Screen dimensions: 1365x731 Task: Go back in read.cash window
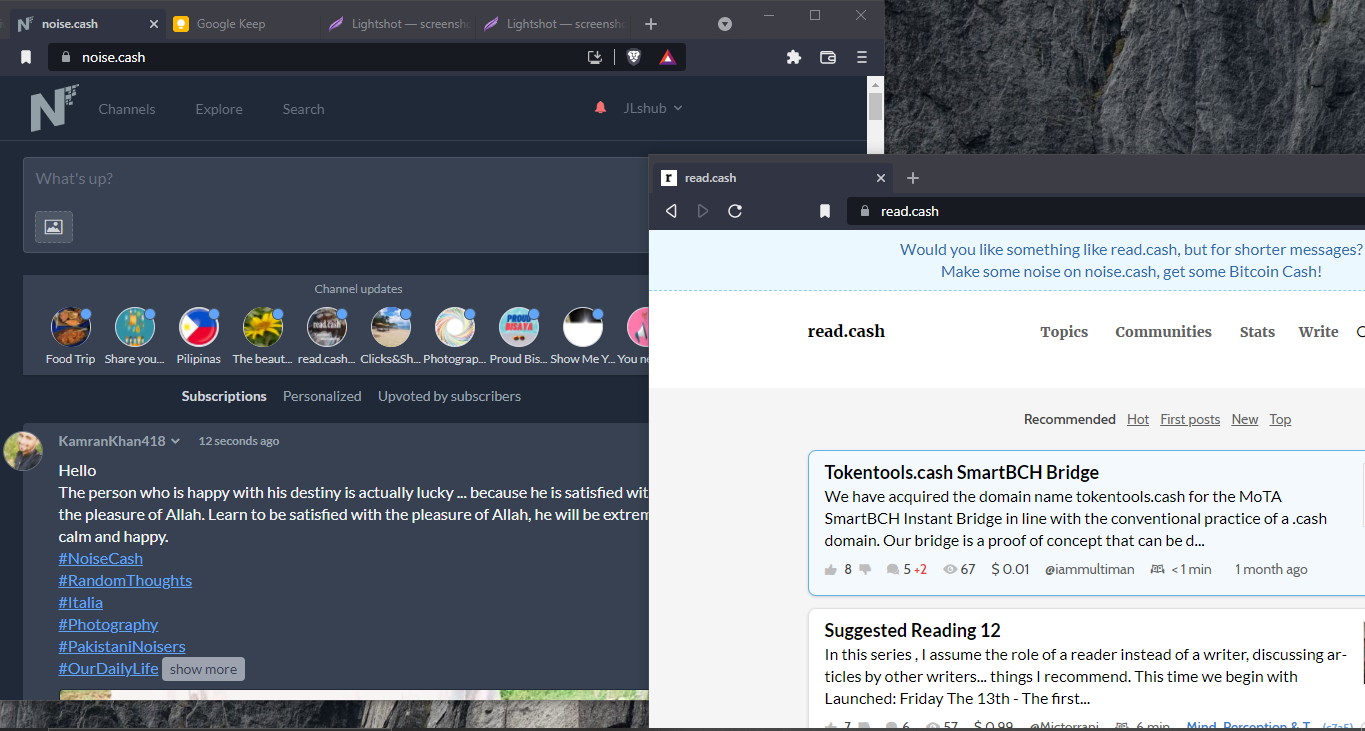671,211
